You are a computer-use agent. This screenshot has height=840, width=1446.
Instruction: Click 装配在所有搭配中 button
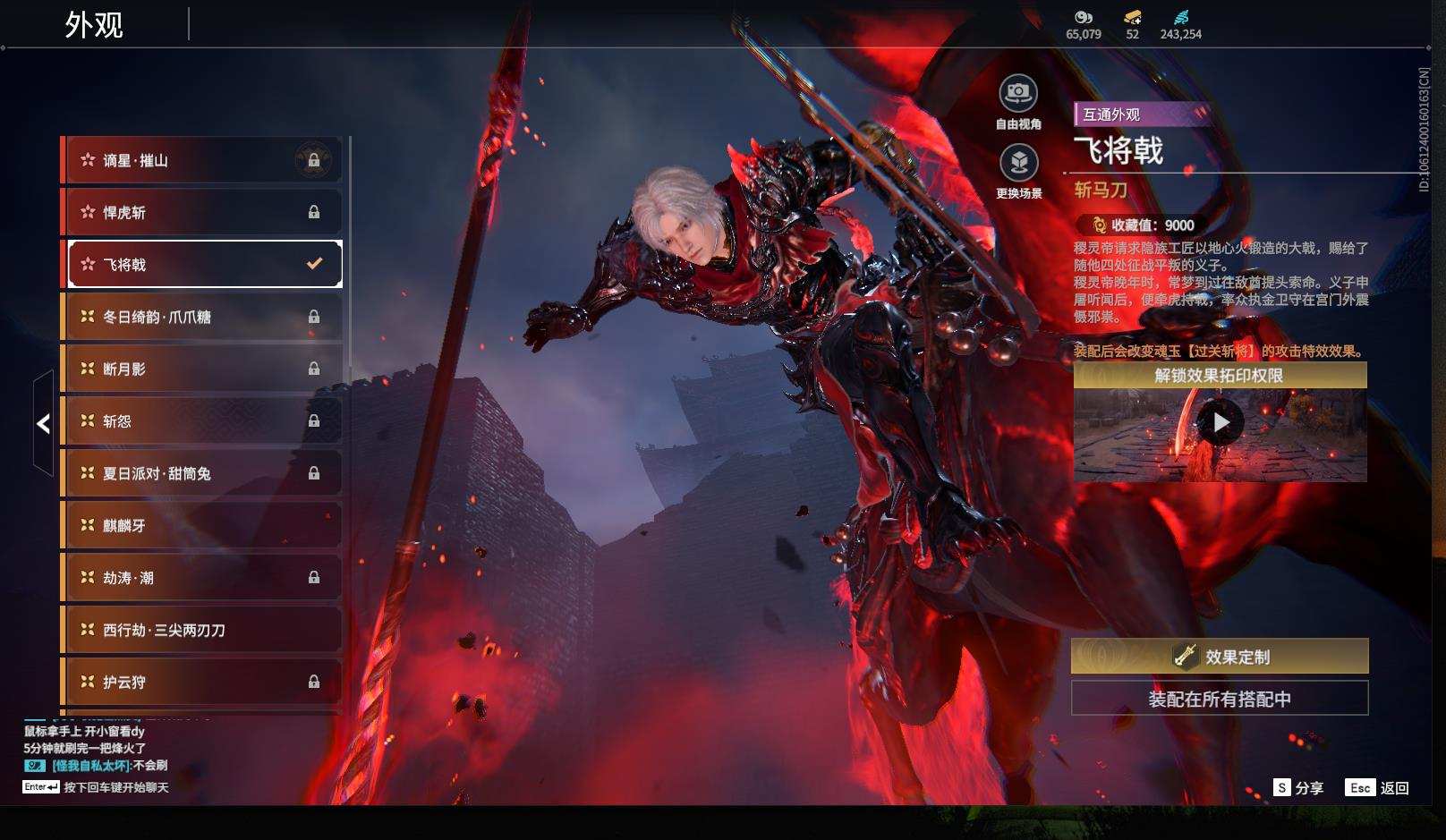(x=1220, y=699)
